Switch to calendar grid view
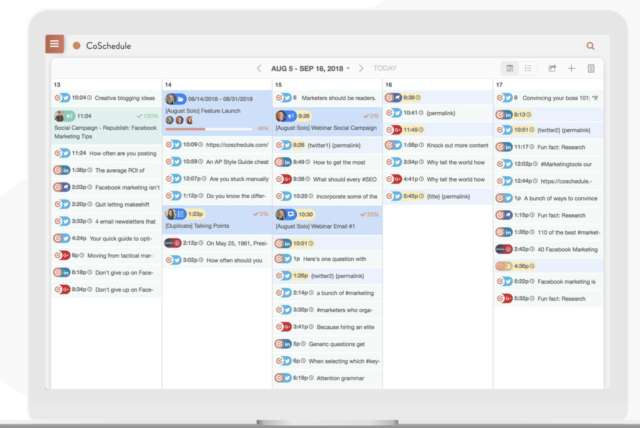Image resolution: width=640 pixels, height=428 pixels. (510, 69)
